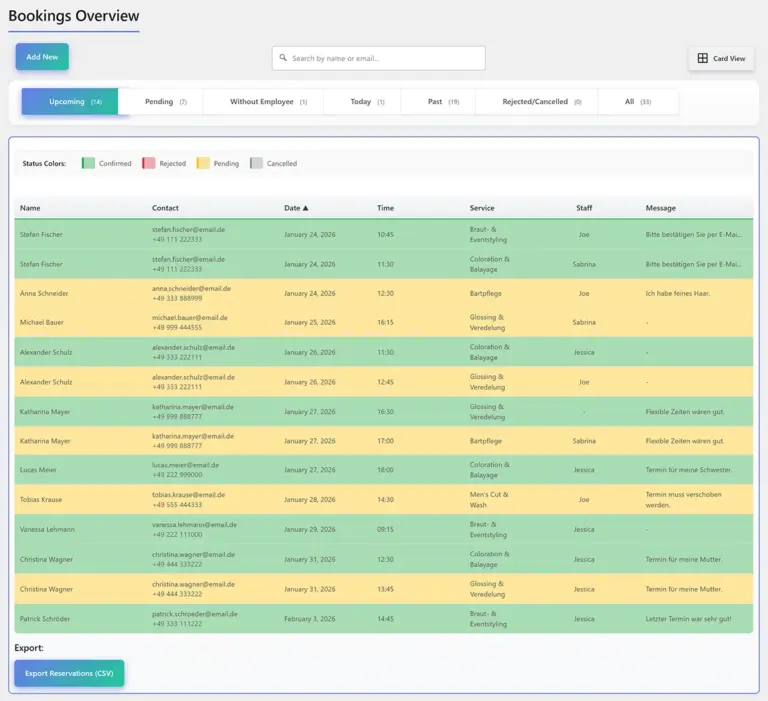Click tobias.krause@email.de contact
Screen dimensions: 768x701
click(x=189, y=495)
